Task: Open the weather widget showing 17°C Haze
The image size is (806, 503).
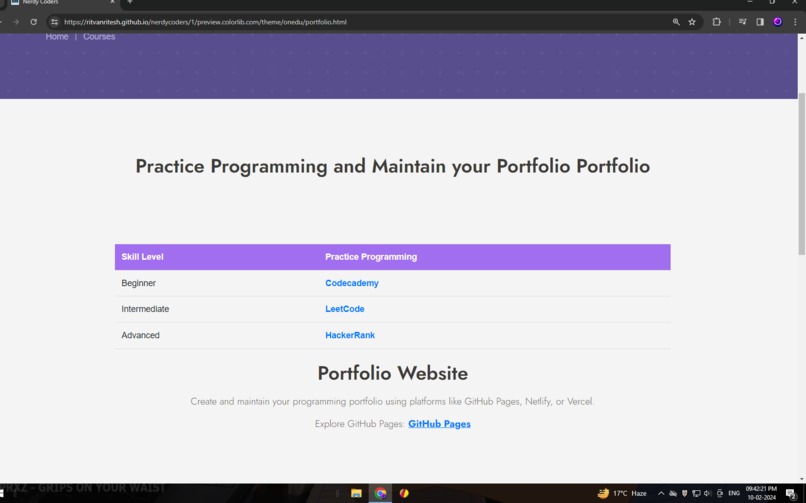Action: [x=622, y=493]
